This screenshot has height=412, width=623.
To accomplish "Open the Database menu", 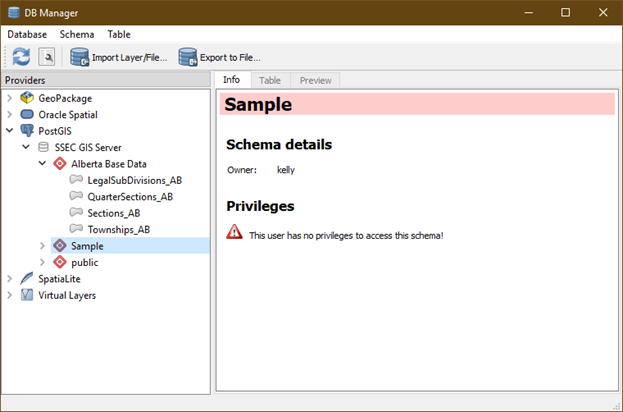I will point(27,35).
